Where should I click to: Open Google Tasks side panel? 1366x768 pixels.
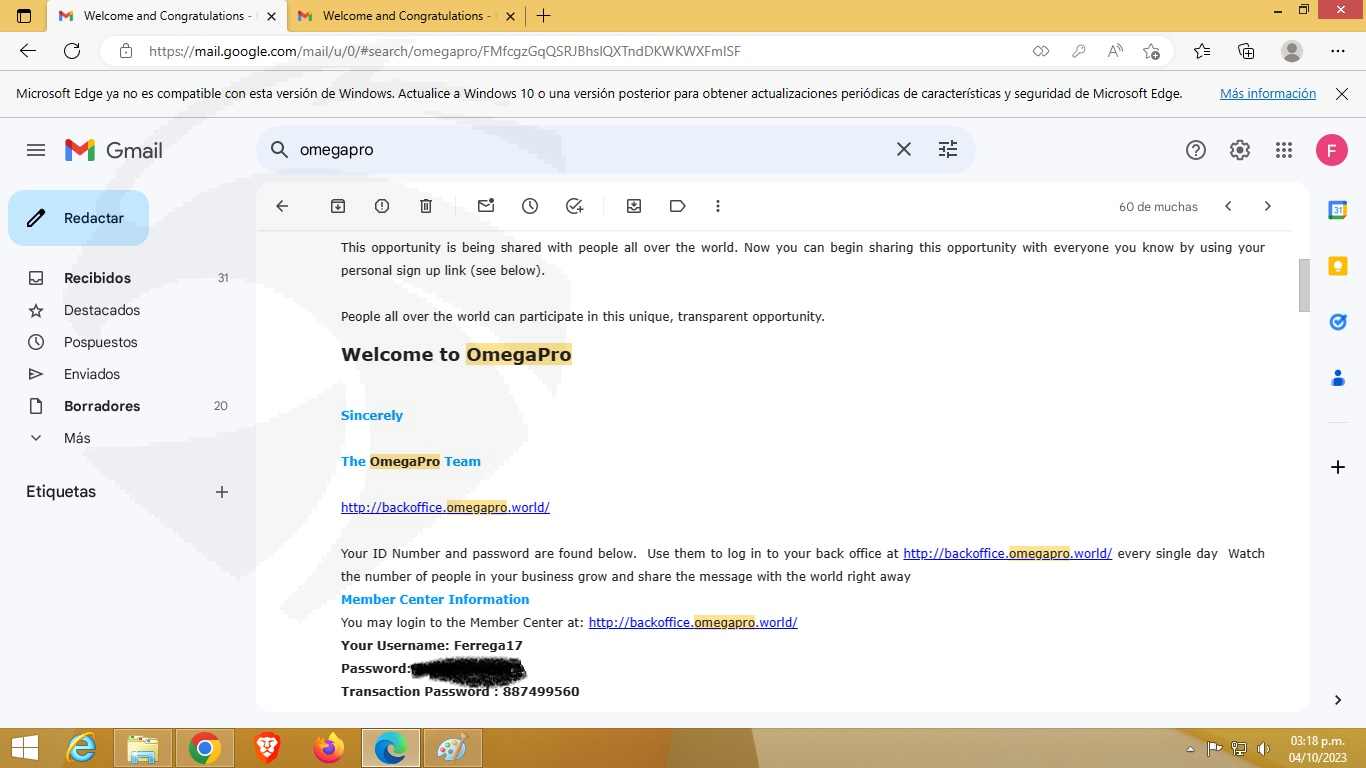tap(1338, 322)
